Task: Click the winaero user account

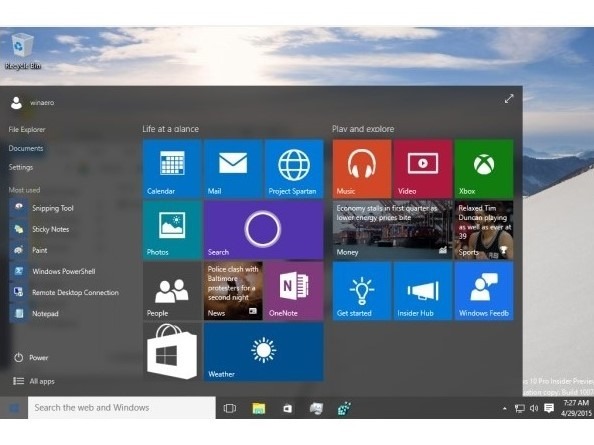Action: click(32, 103)
